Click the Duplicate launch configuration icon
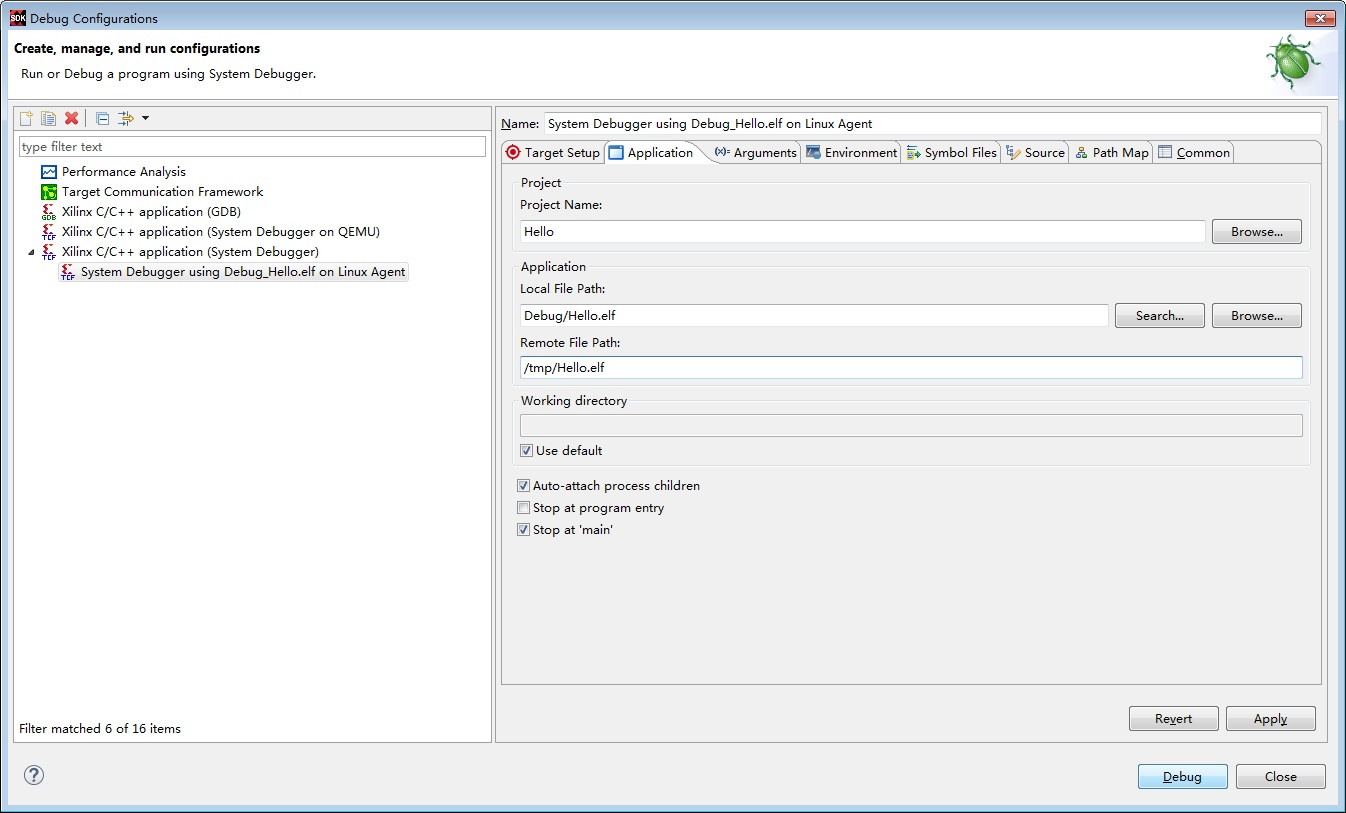 point(48,119)
